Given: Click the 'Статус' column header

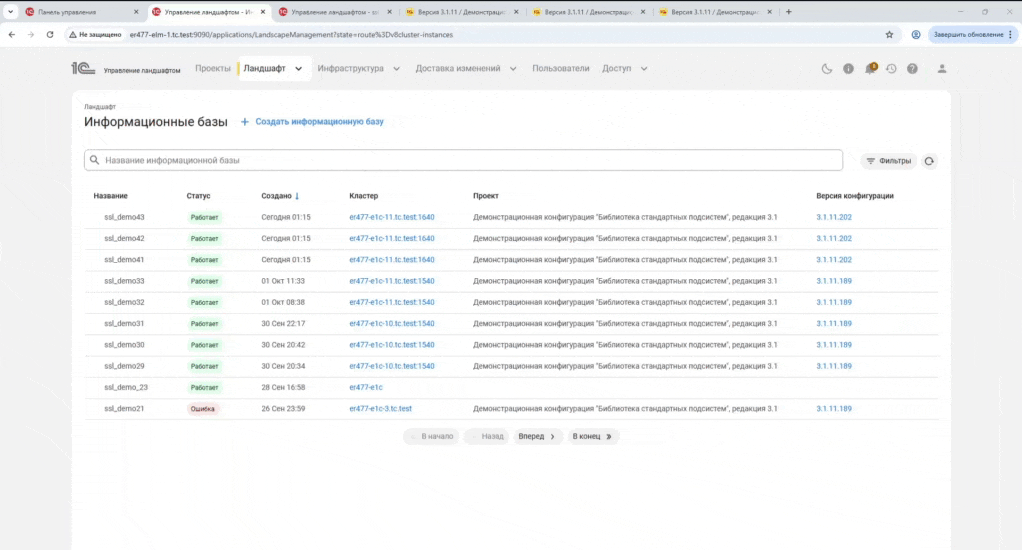Looking at the screenshot, I should click(198, 195).
